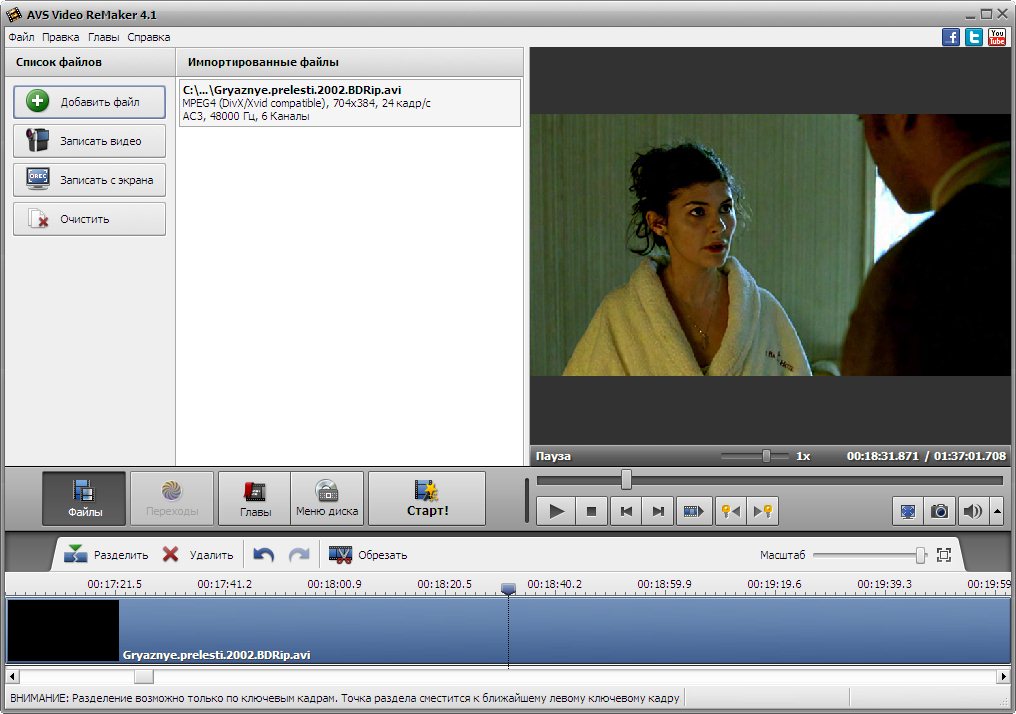Click the Импортированные файлы header
Viewport: 1016px width, 714px height.
tap(263, 62)
